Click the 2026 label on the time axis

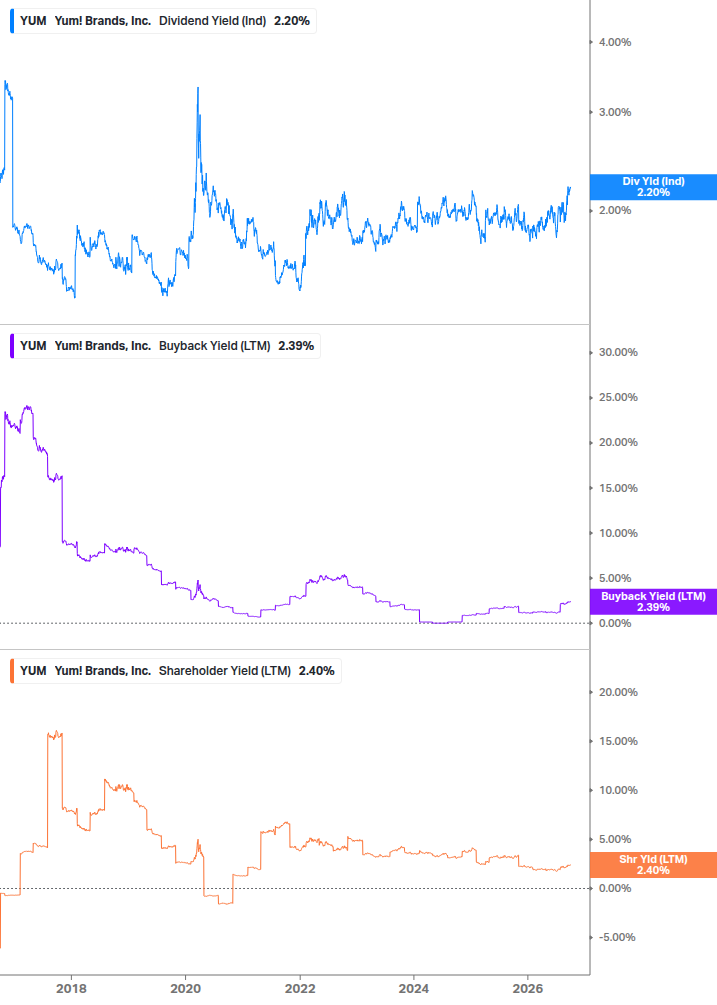click(x=528, y=989)
